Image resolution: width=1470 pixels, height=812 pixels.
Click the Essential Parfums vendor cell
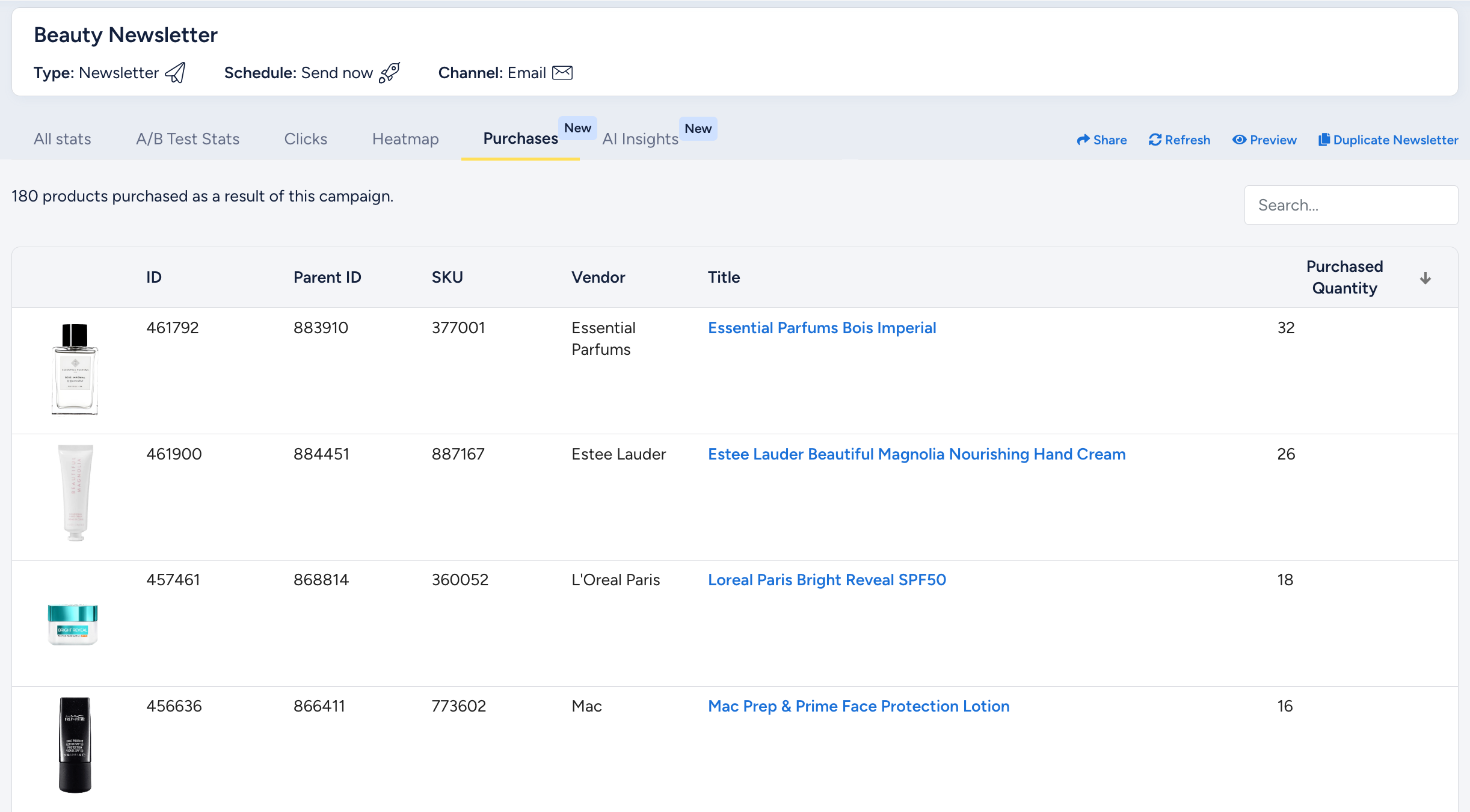click(603, 339)
